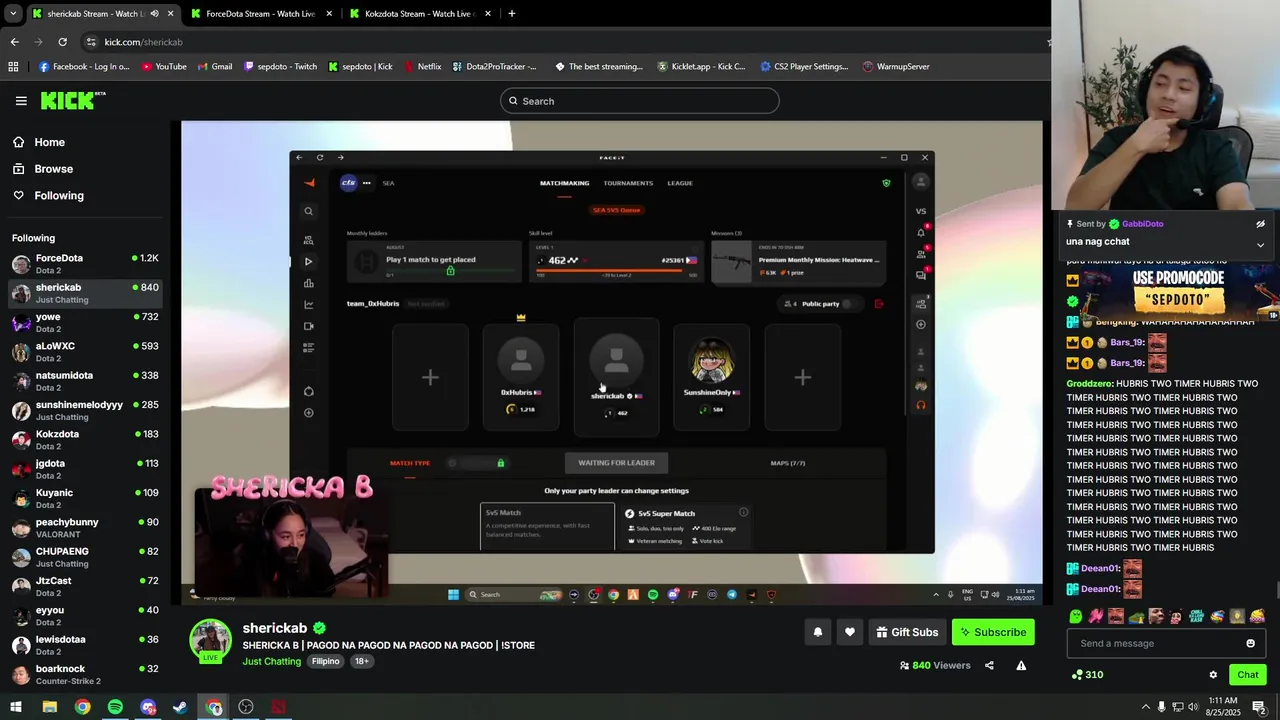Open File Explorer from the taskbar
This screenshot has height=720, width=1280.
click(x=49, y=707)
